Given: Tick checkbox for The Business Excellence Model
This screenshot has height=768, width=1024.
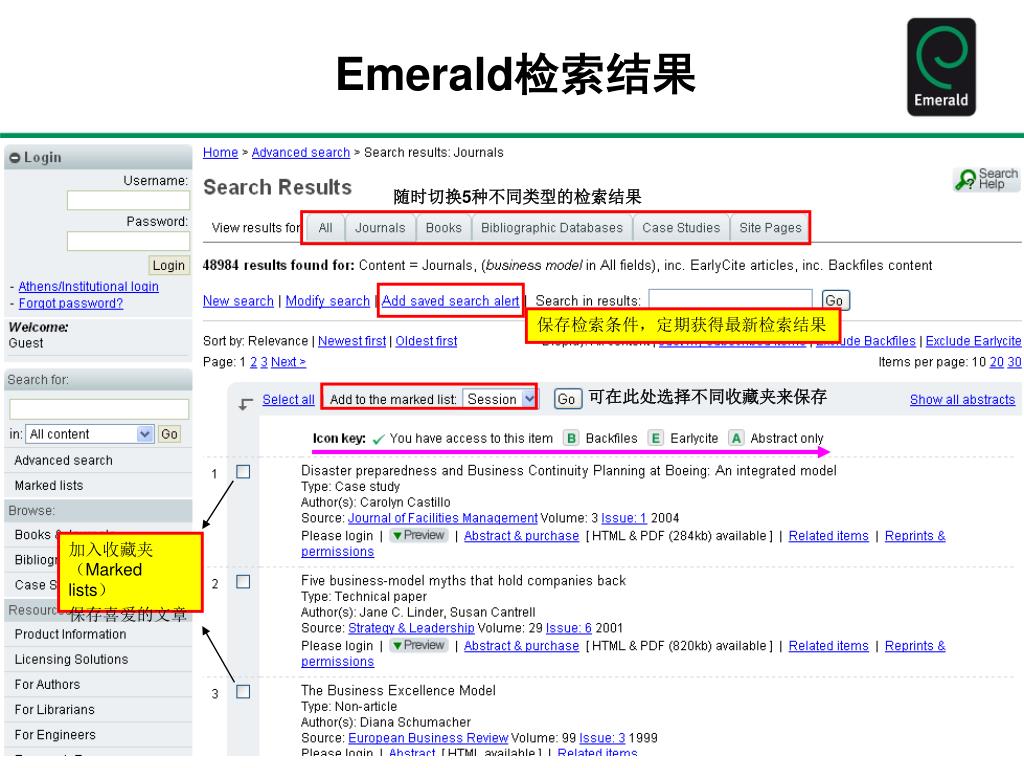Looking at the screenshot, I should (x=243, y=691).
